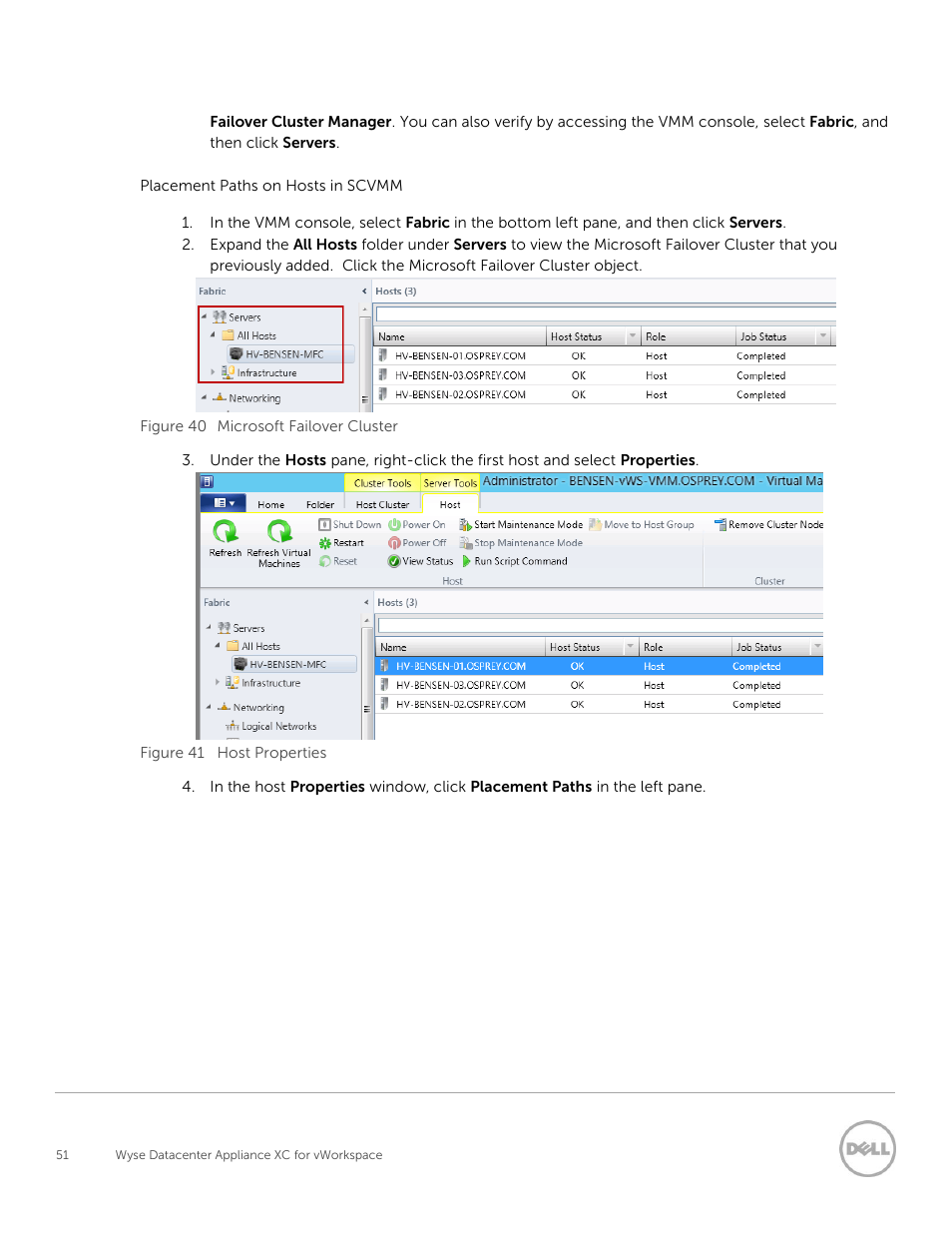Select Servers node in Figure 40 tree
The width and height of the screenshot is (952, 1233).
point(237,316)
